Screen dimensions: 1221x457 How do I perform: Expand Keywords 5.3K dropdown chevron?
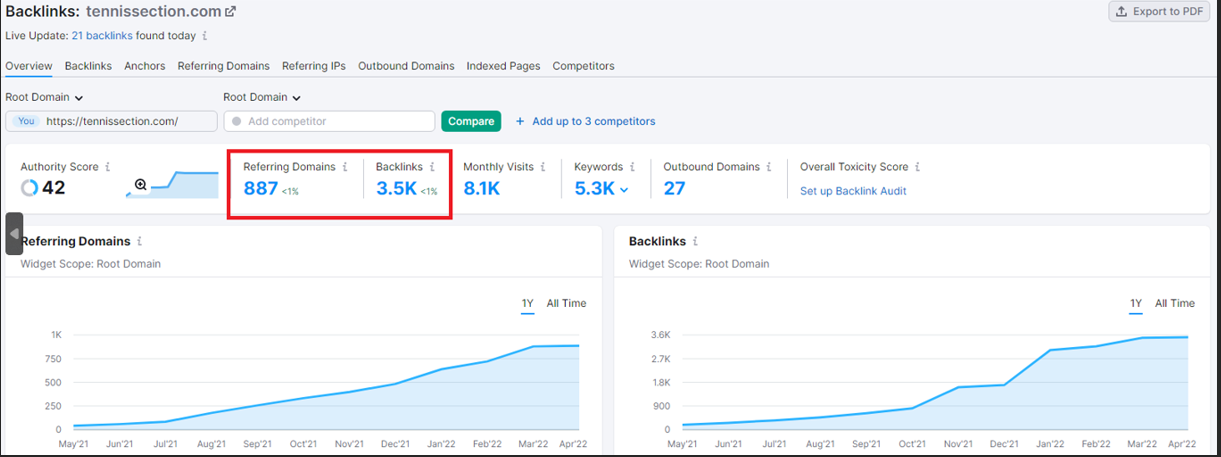point(625,188)
